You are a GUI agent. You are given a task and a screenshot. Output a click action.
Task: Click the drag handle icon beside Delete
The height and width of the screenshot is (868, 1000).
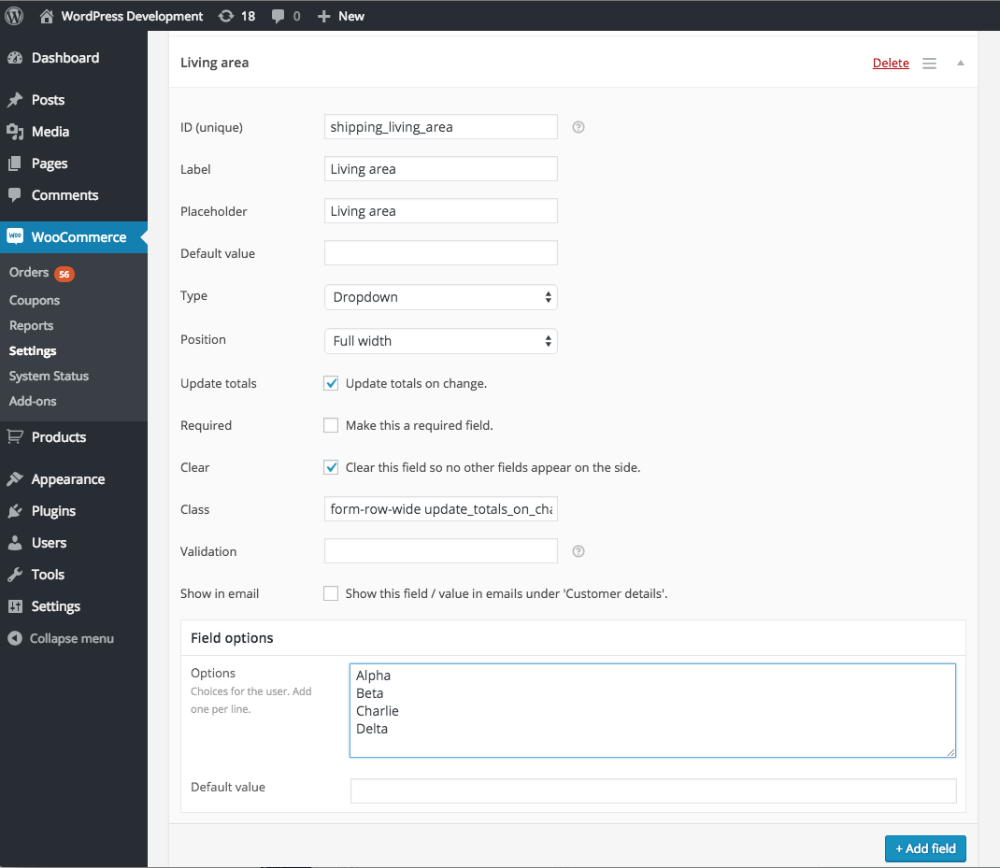929,63
